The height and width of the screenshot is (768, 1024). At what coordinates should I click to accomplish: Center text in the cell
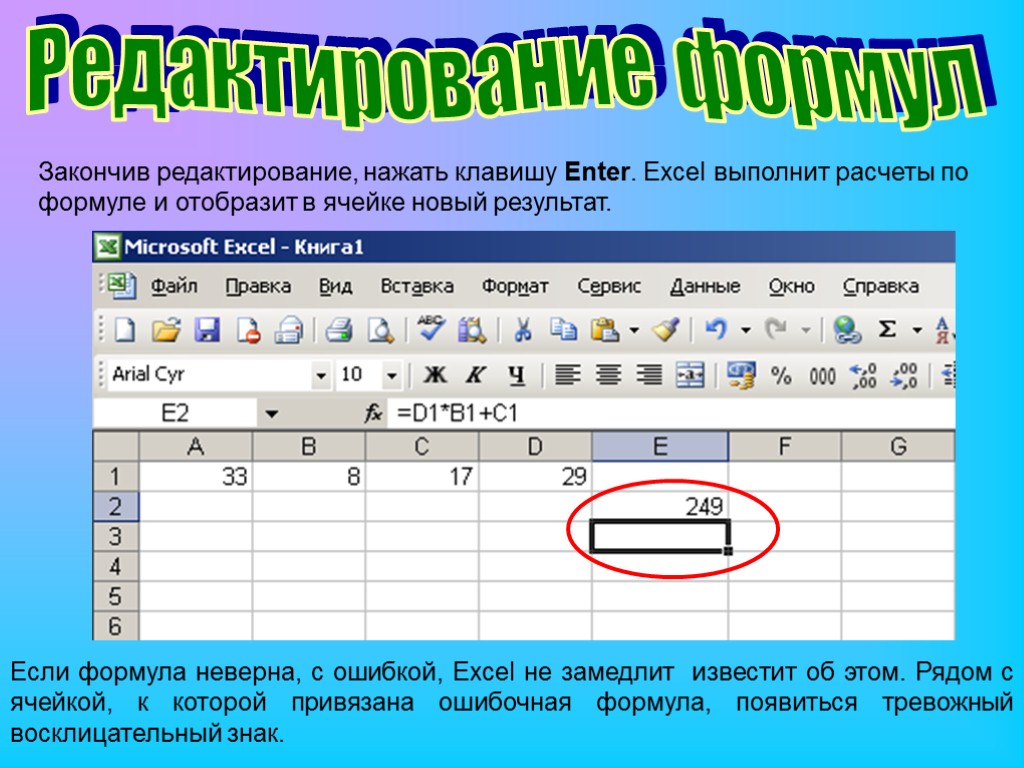click(x=608, y=375)
